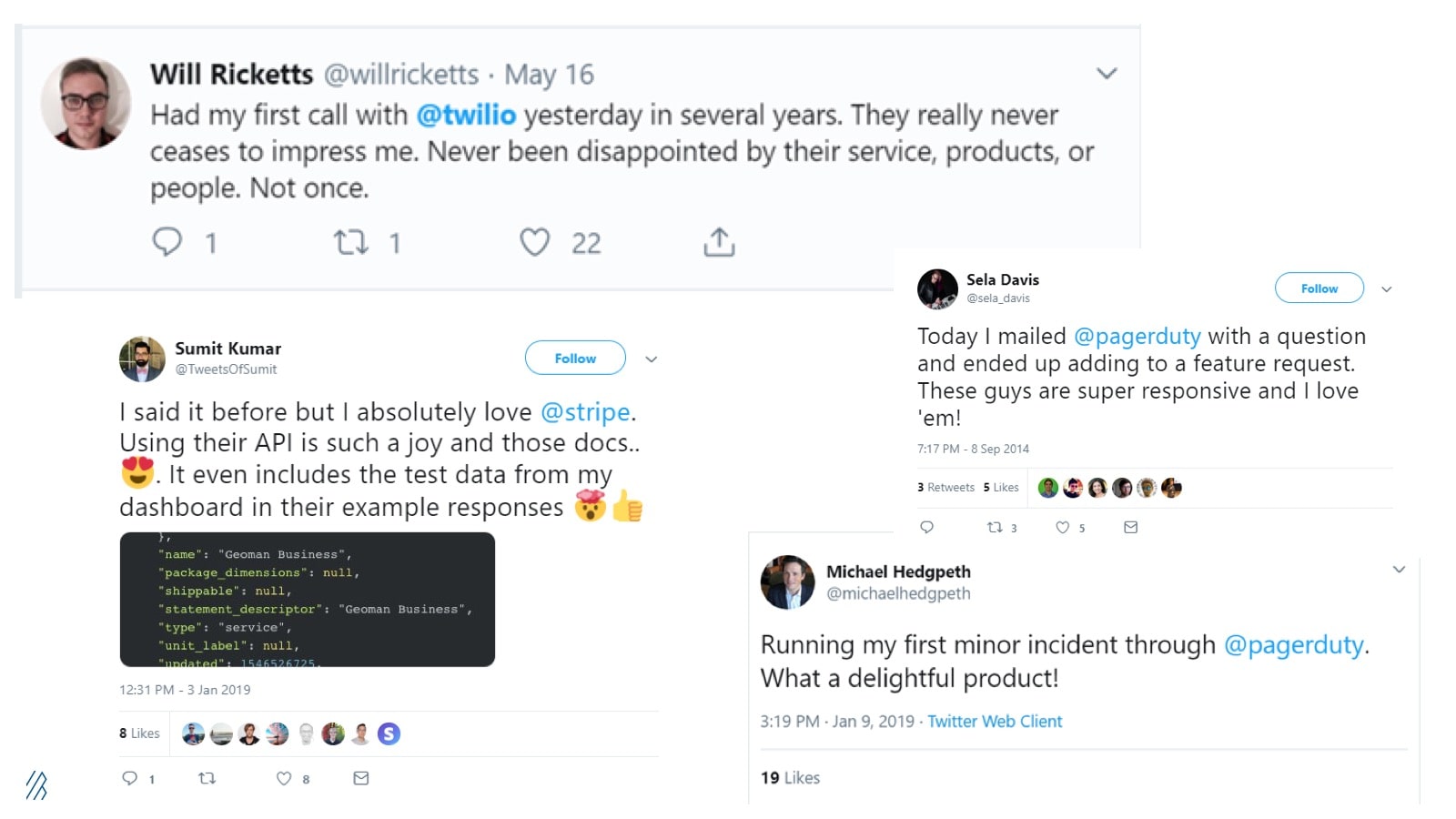
Task: Click share icon on Will Ricketts tweet
Action: pyautogui.click(x=719, y=241)
